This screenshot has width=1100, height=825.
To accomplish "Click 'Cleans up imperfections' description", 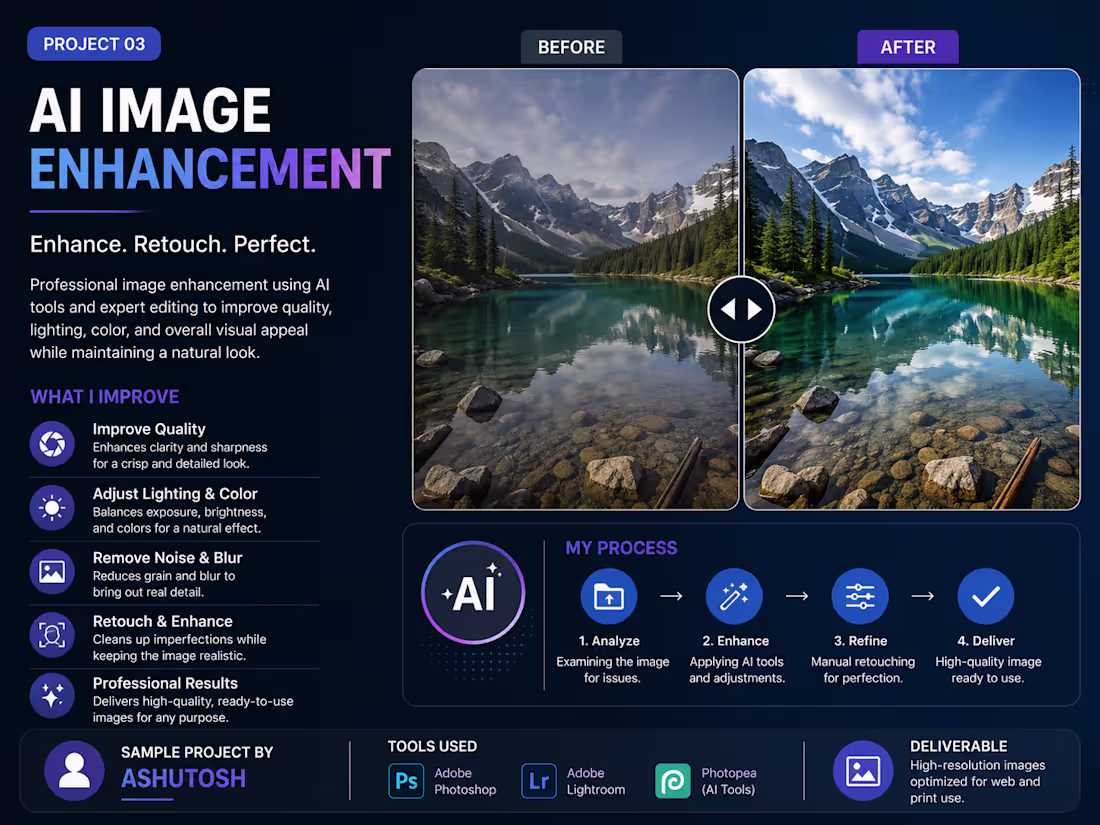I will (179, 647).
